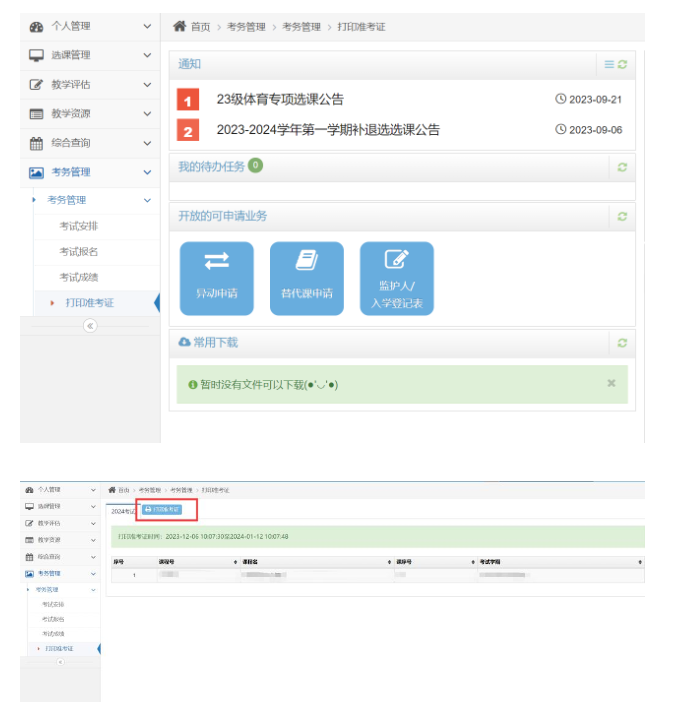Viewport: 677px width, 717px height.
Task: Click the home icon in top breadcrumb
Action: point(180,27)
